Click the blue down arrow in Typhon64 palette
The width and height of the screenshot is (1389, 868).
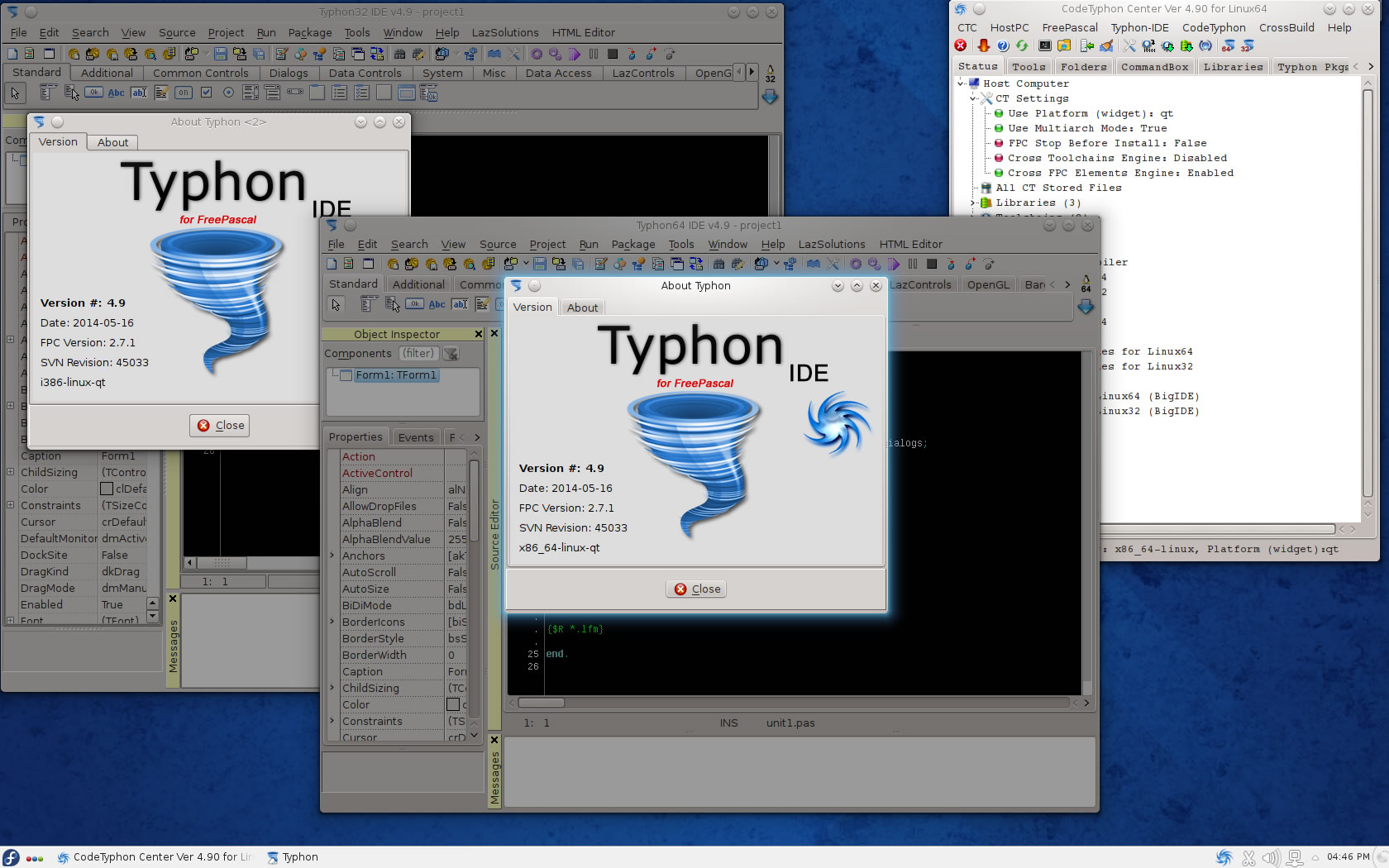(x=1086, y=307)
